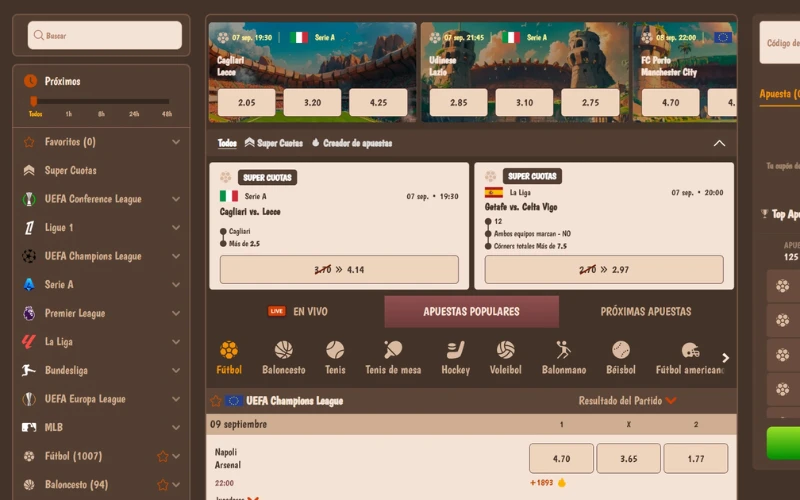The height and width of the screenshot is (500, 800).
Task: Expand the La Liga chevron
Action: coord(176,342)
